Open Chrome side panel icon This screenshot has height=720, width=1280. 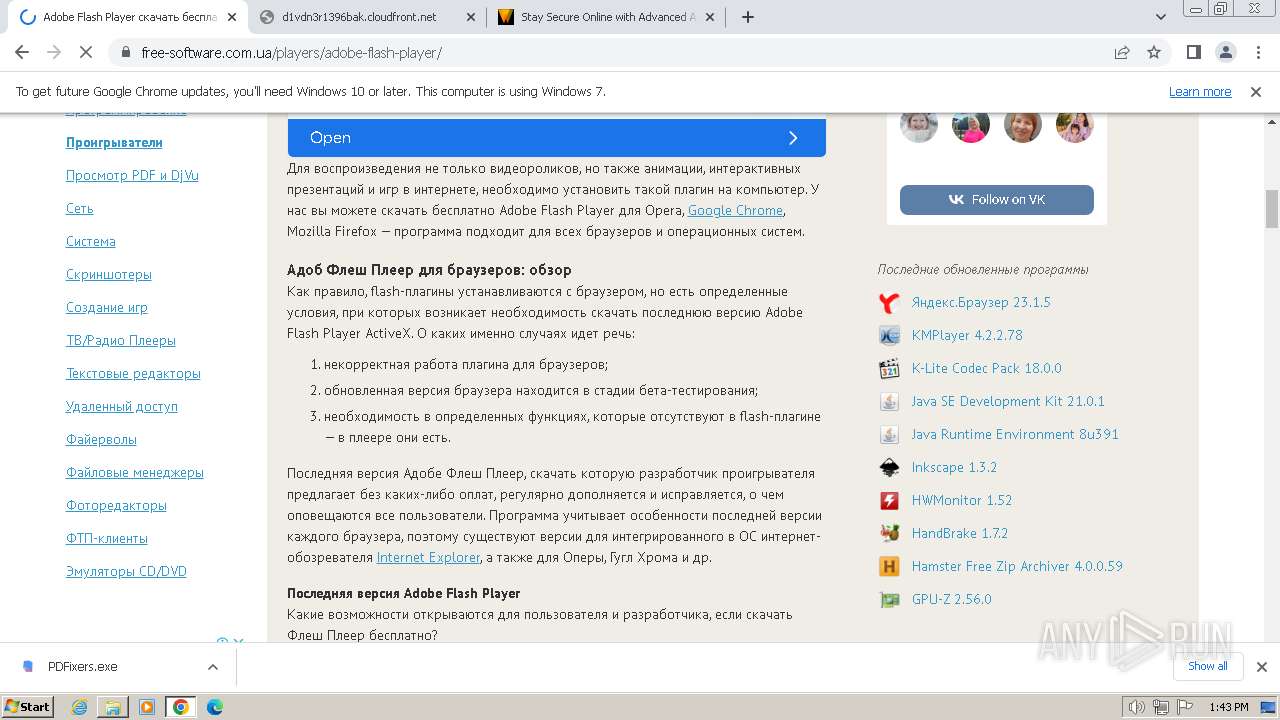point(1193,52)
